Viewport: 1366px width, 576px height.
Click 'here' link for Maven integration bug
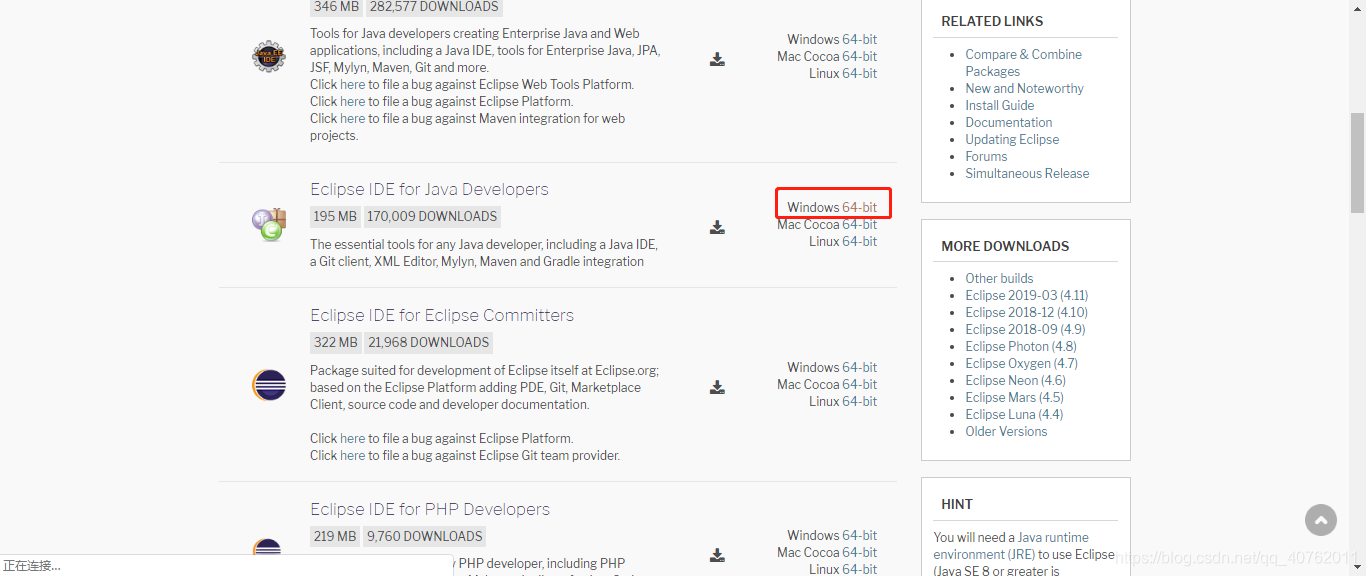tap(352, 118)
